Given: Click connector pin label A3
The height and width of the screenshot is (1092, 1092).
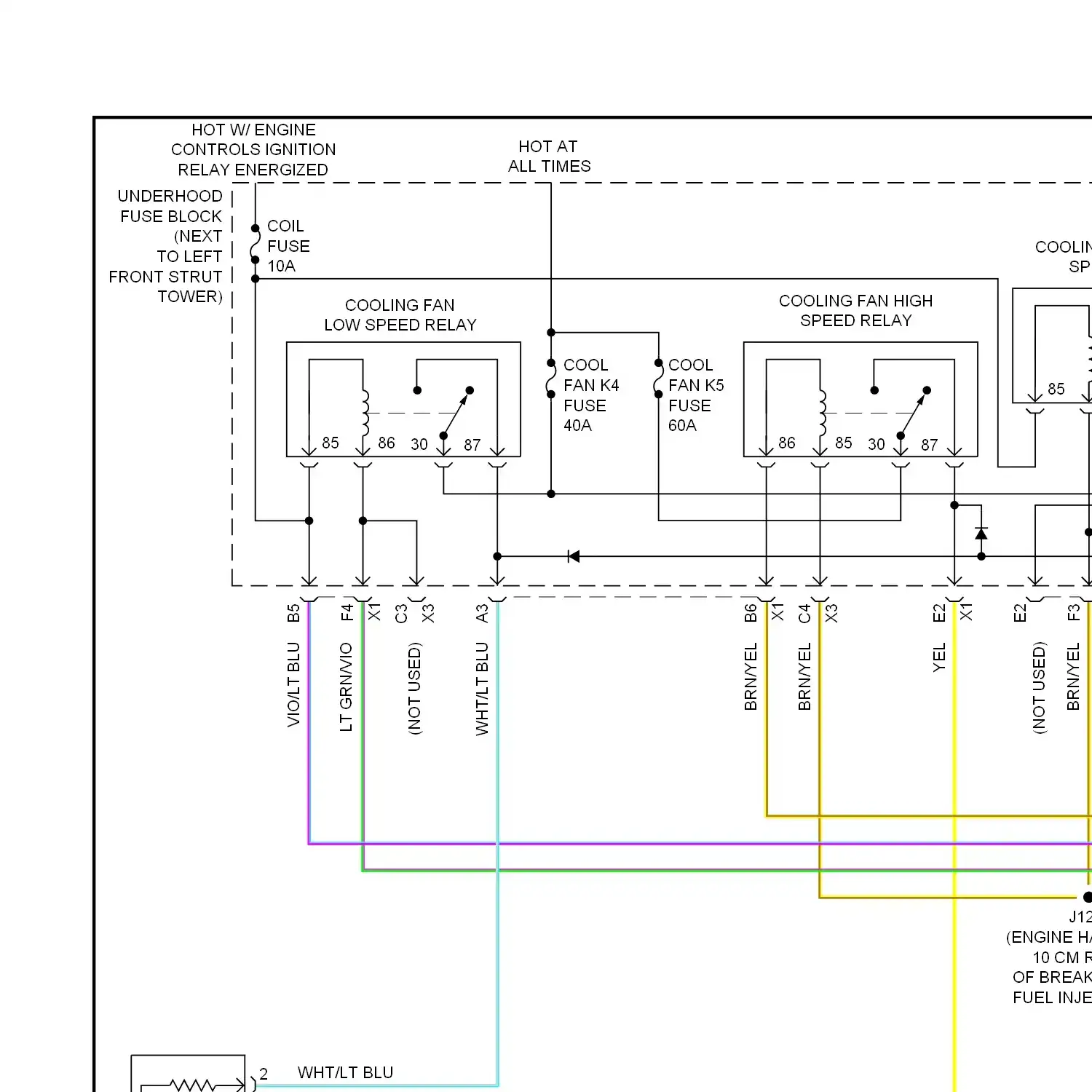Looking at the screenshot, I should [x=482, y=614].
